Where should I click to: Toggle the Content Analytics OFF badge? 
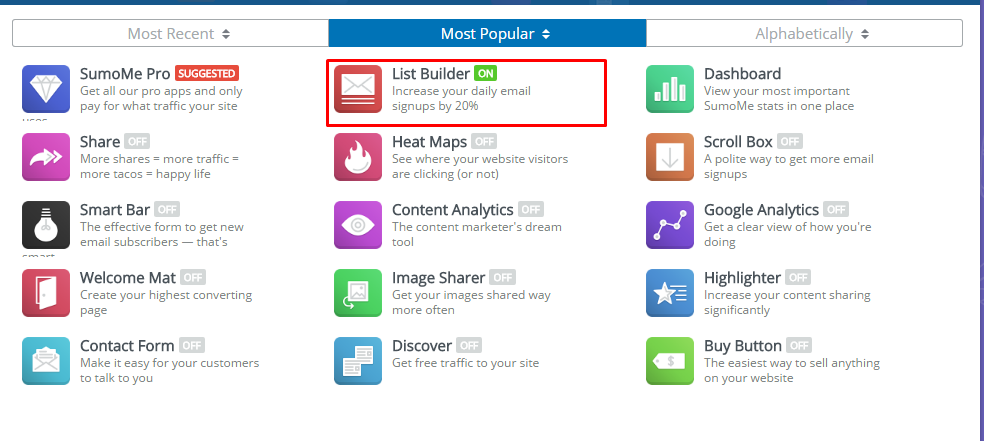[530, 209]
